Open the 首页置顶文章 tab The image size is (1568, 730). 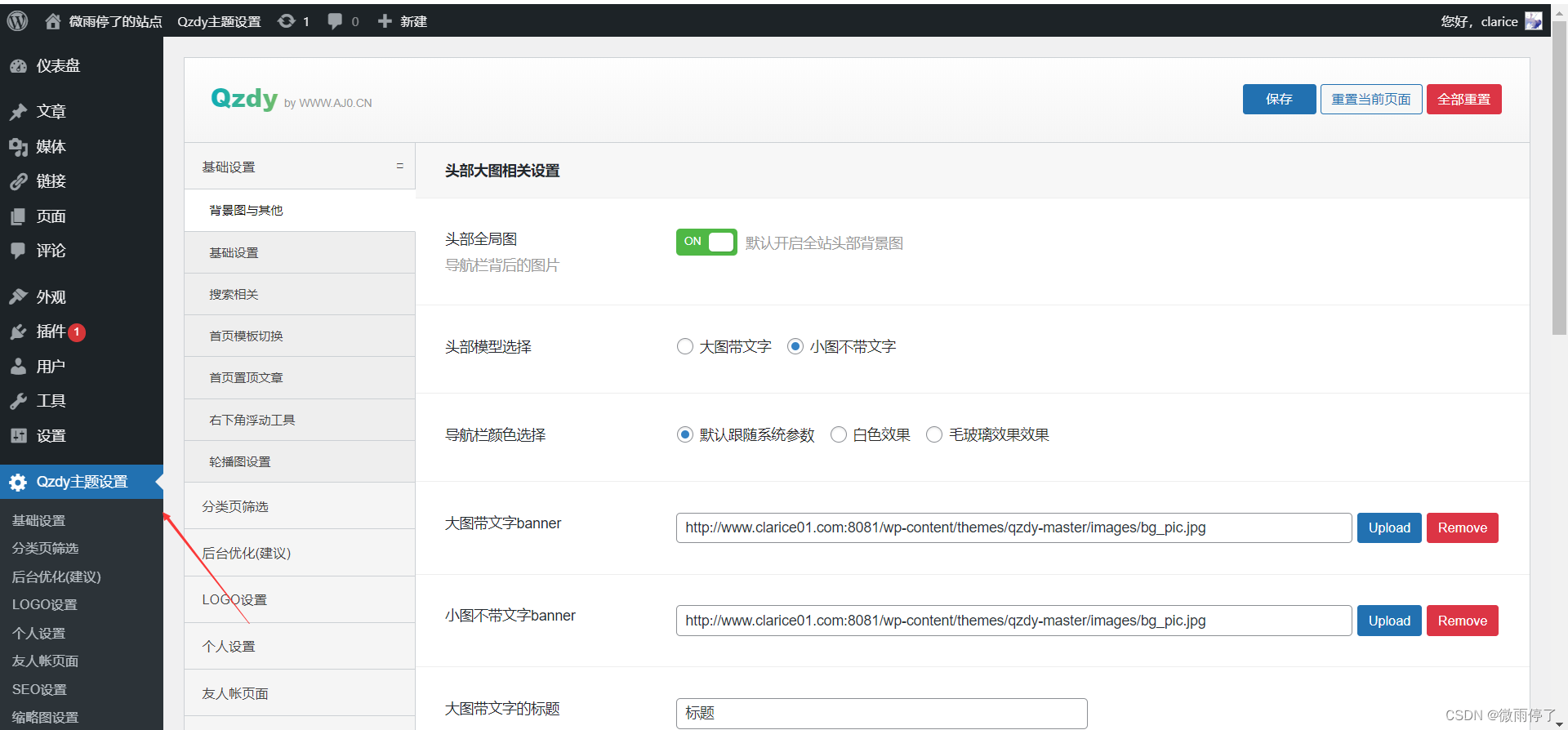pyautogui.click(x=300, y=377)
